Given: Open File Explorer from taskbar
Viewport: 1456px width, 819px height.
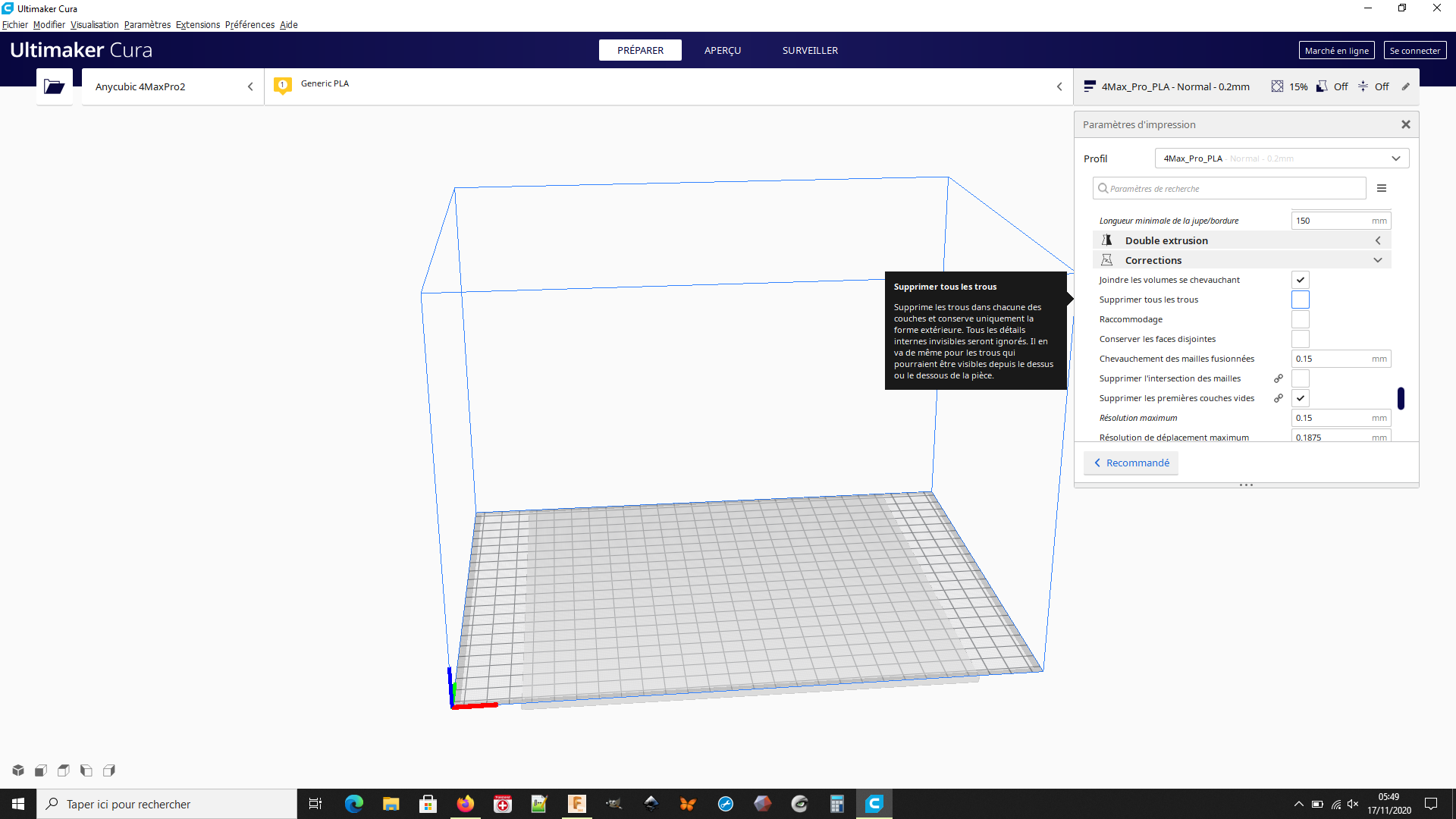Looking at the screenshot, I should point(391,804).
